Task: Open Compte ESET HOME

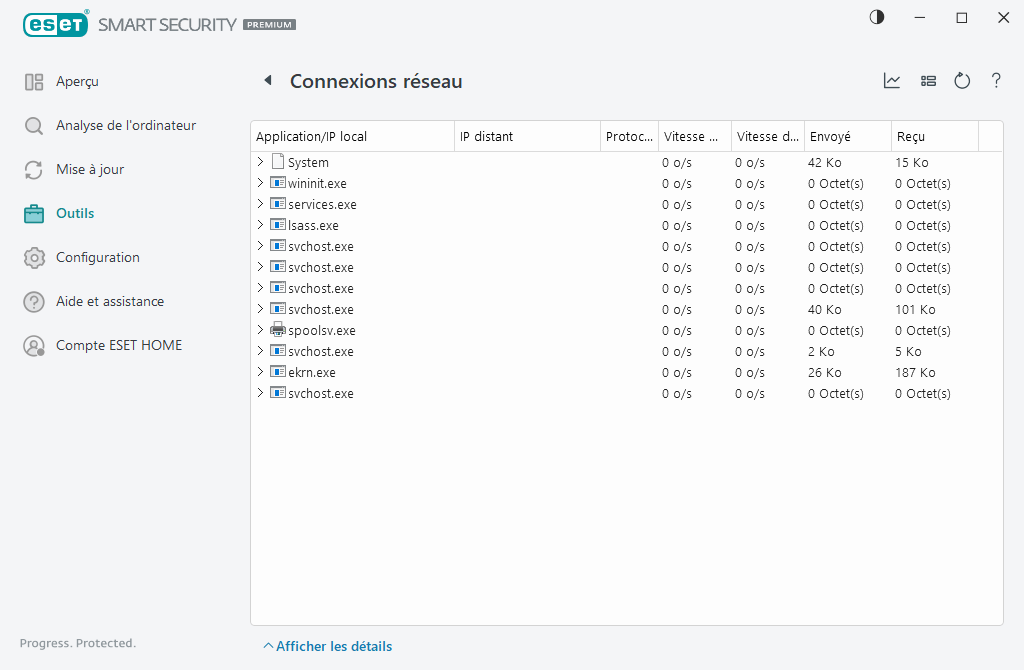Action: (119, 346)
